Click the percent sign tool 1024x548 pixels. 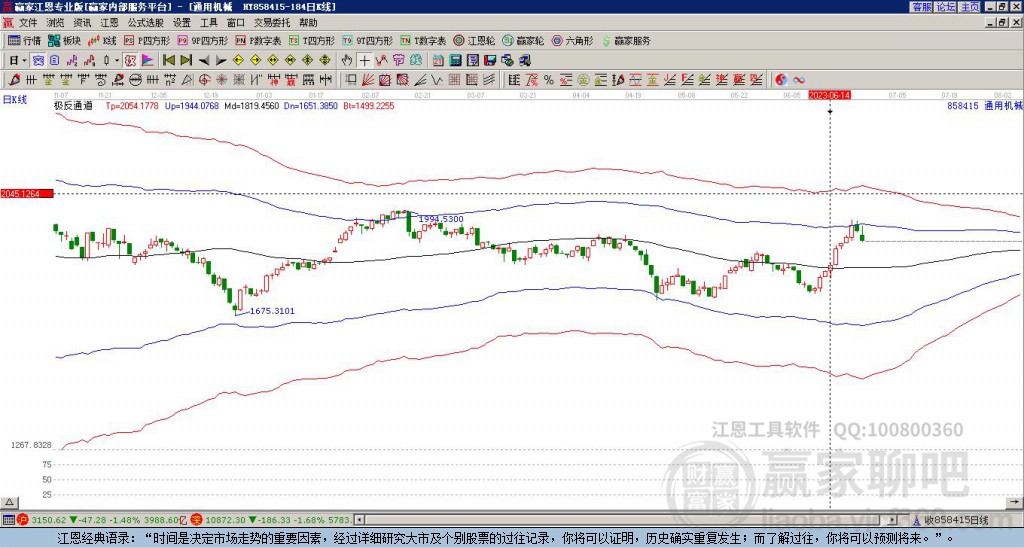pos(549,80)
